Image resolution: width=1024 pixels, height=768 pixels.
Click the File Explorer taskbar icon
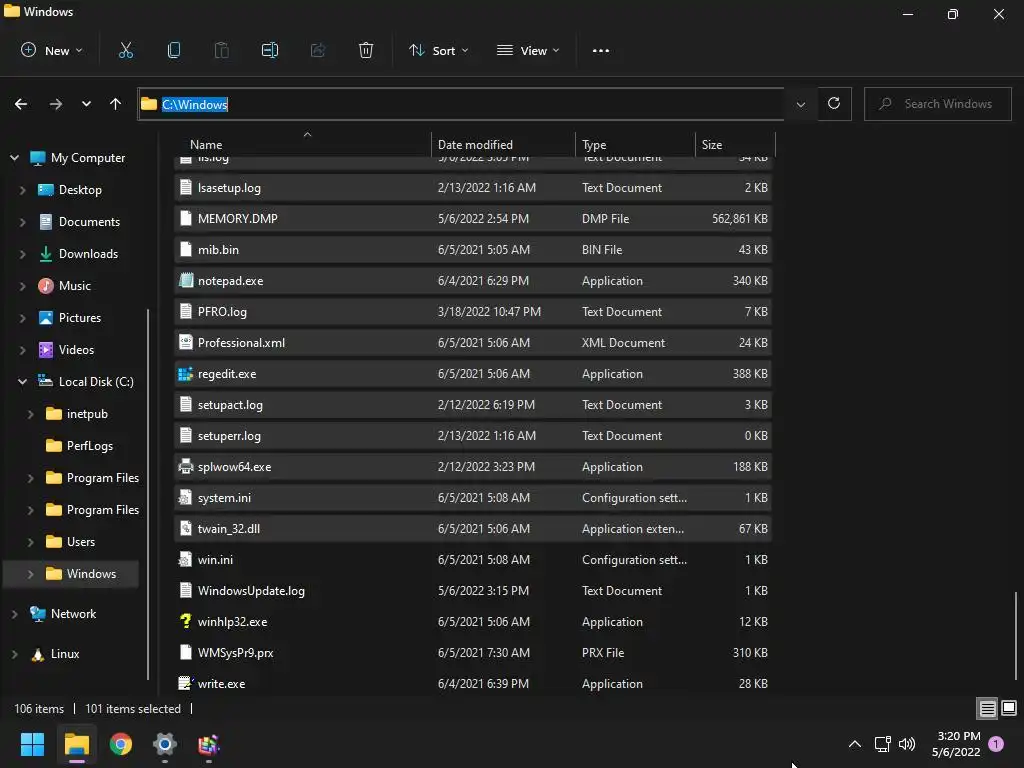click(x=76, y=744)
